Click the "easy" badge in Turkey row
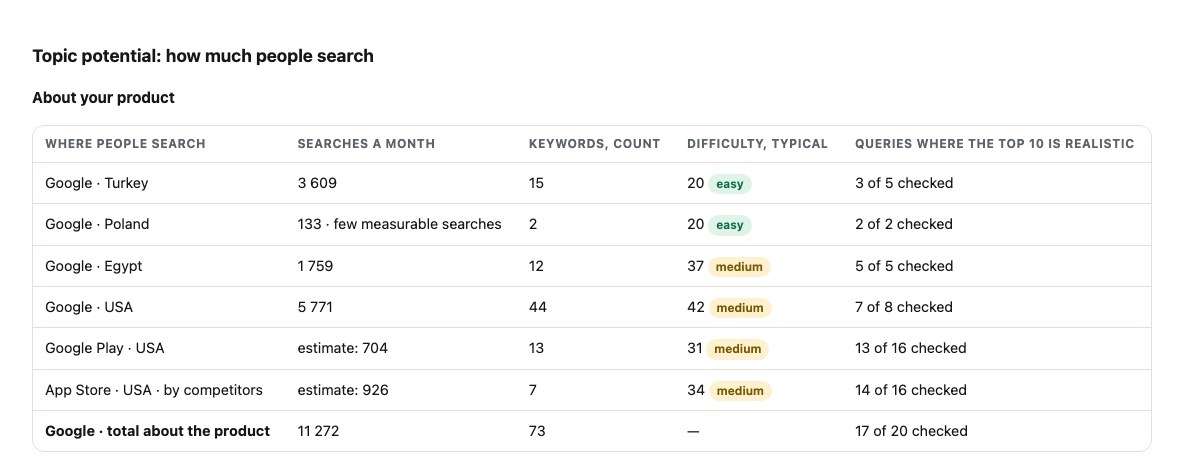Viewport: 1184px width, 475px height. (729, 184)
